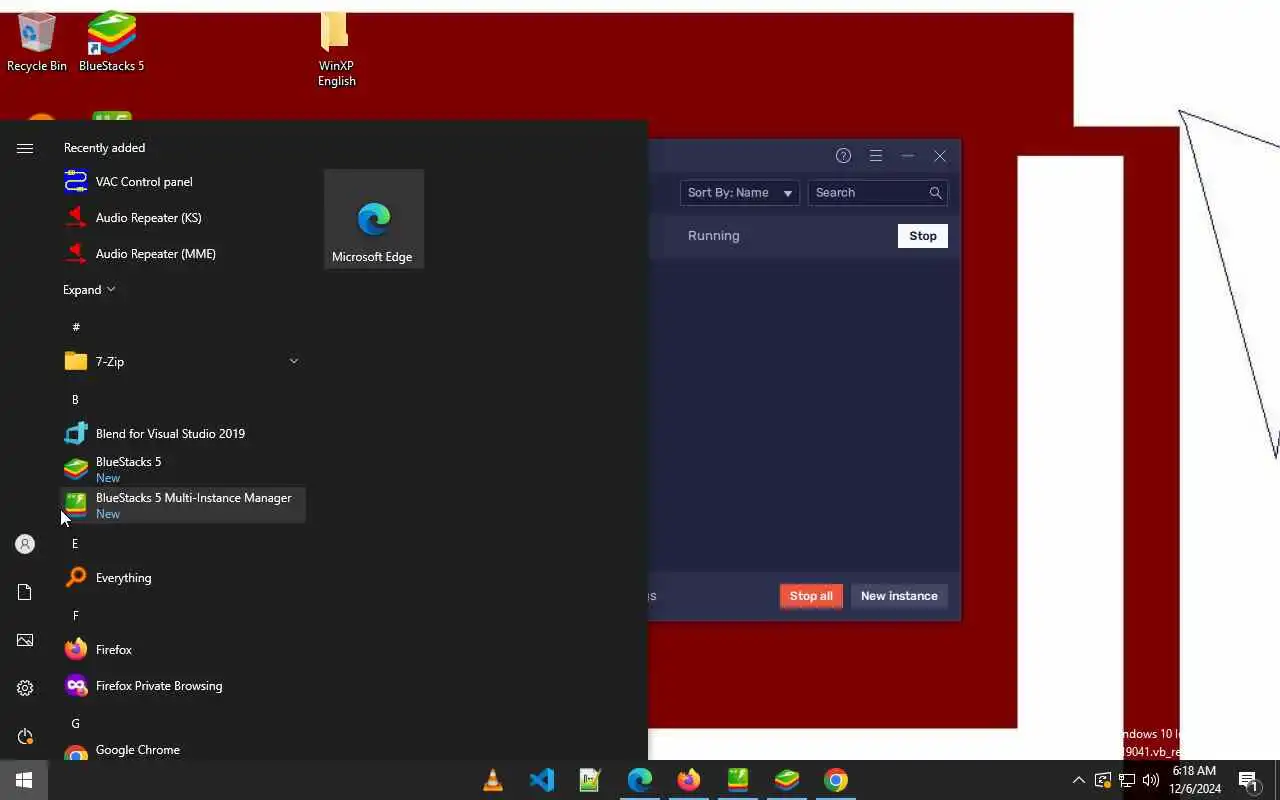Screen dimensions: 1280x800
Task: Open Firefox Private Browsing
Action: [x=182, y=686]
